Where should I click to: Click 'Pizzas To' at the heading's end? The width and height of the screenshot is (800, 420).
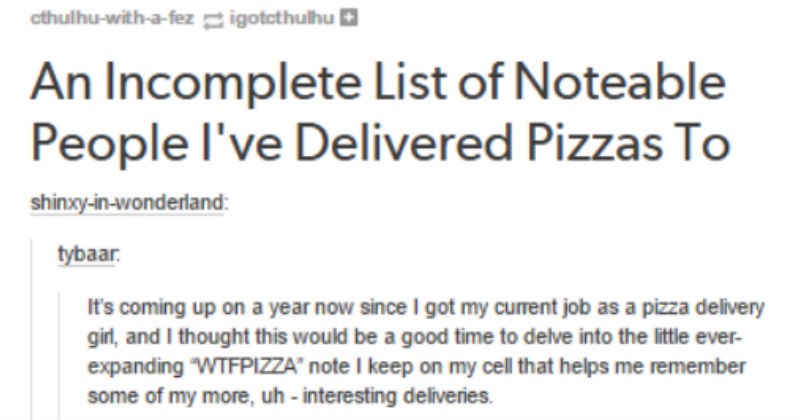pos(629,142)
